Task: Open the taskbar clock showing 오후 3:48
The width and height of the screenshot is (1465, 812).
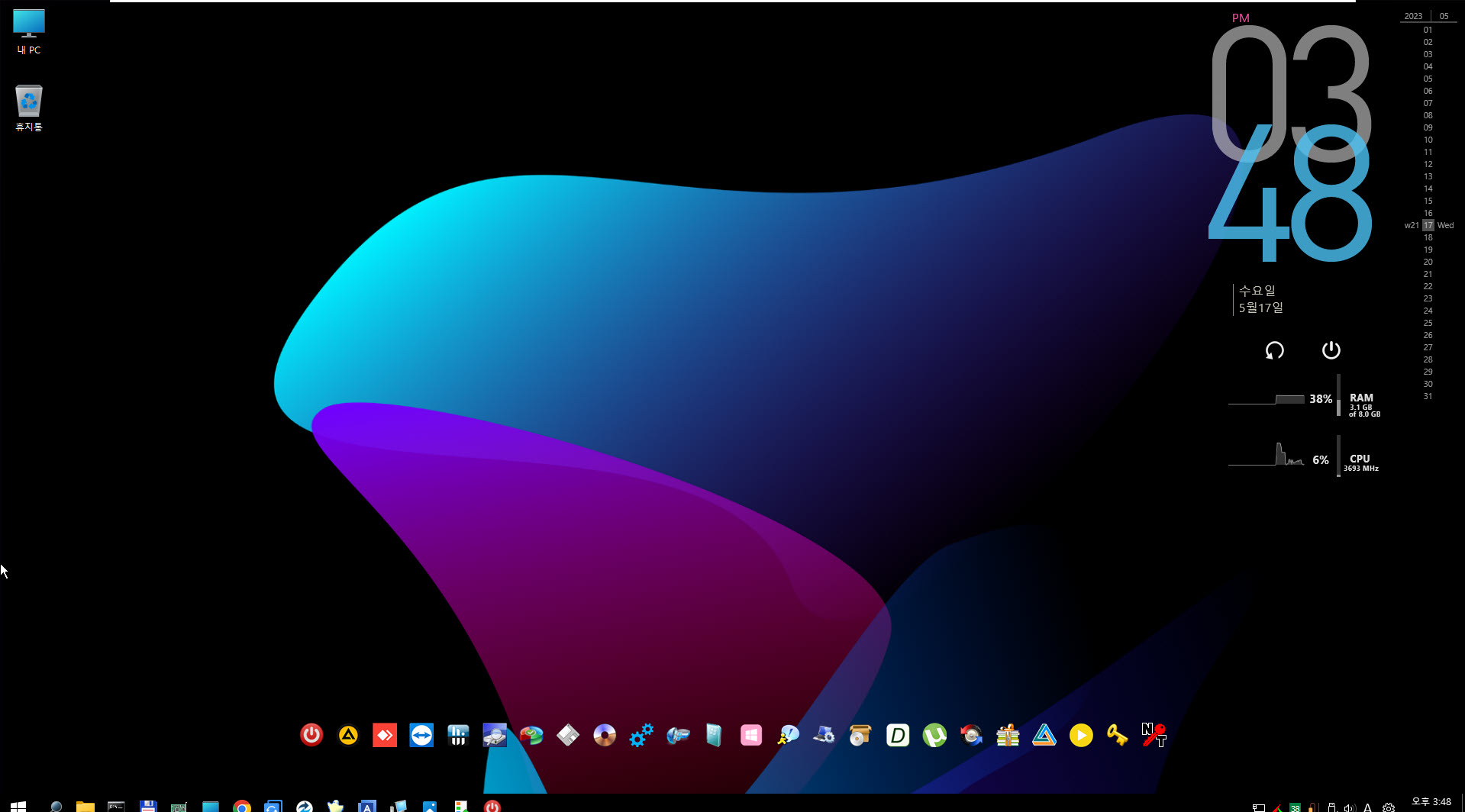Action: click(1431, 802)
